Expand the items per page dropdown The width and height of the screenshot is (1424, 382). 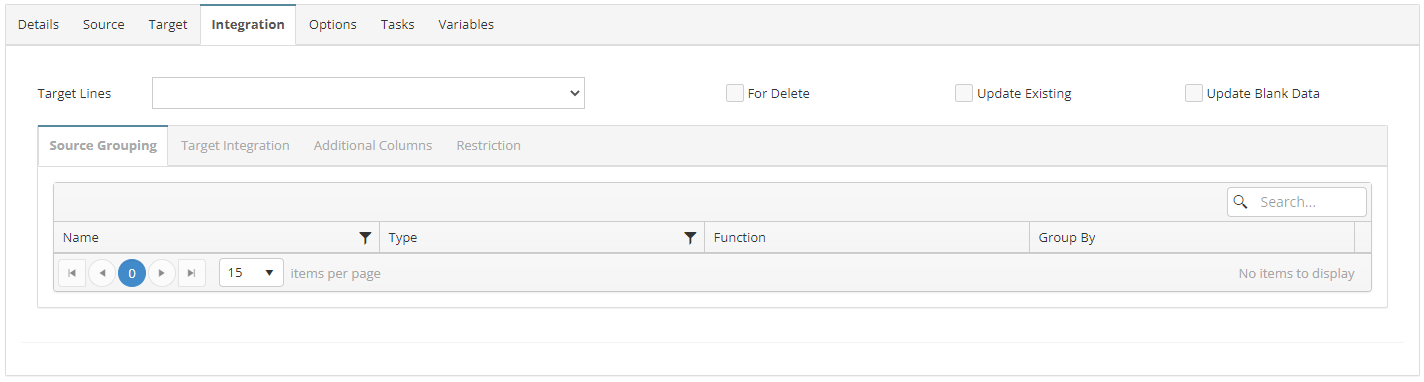point(251,273)
